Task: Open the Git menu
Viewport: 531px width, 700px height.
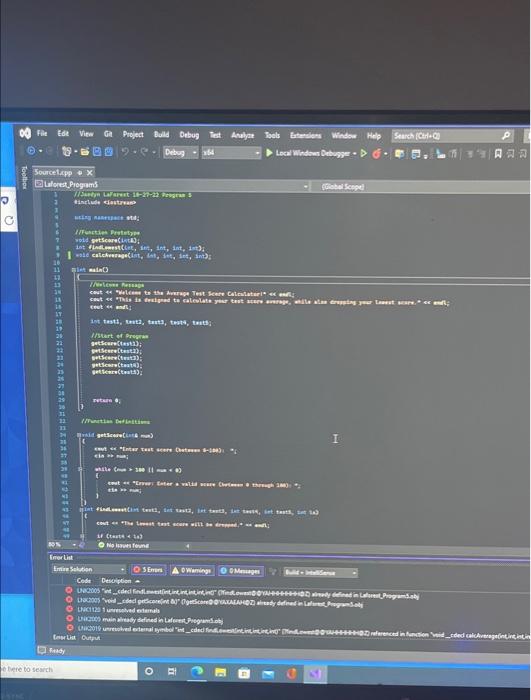Action: [108, 133]
